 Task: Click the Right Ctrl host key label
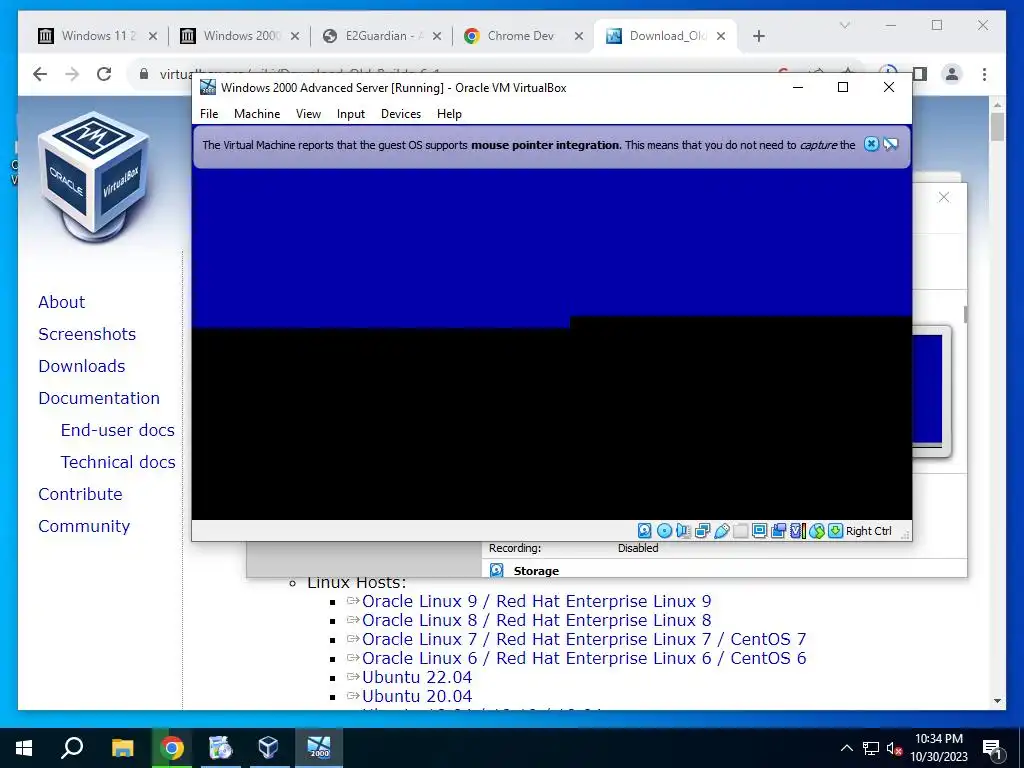[x=869, y=531]
